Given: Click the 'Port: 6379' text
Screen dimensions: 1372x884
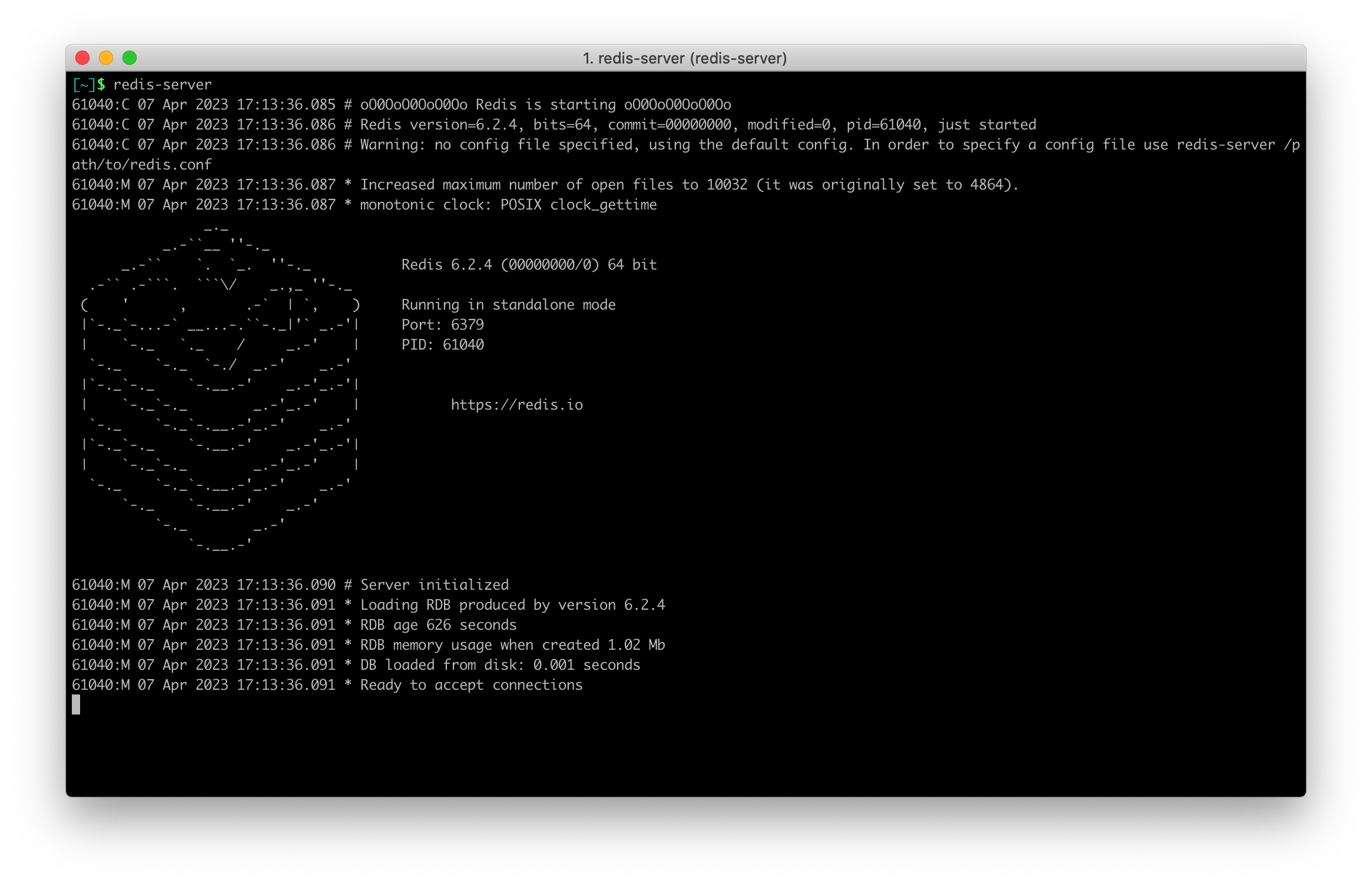Looking at the screenshot, I should click(x=442, y=325).
